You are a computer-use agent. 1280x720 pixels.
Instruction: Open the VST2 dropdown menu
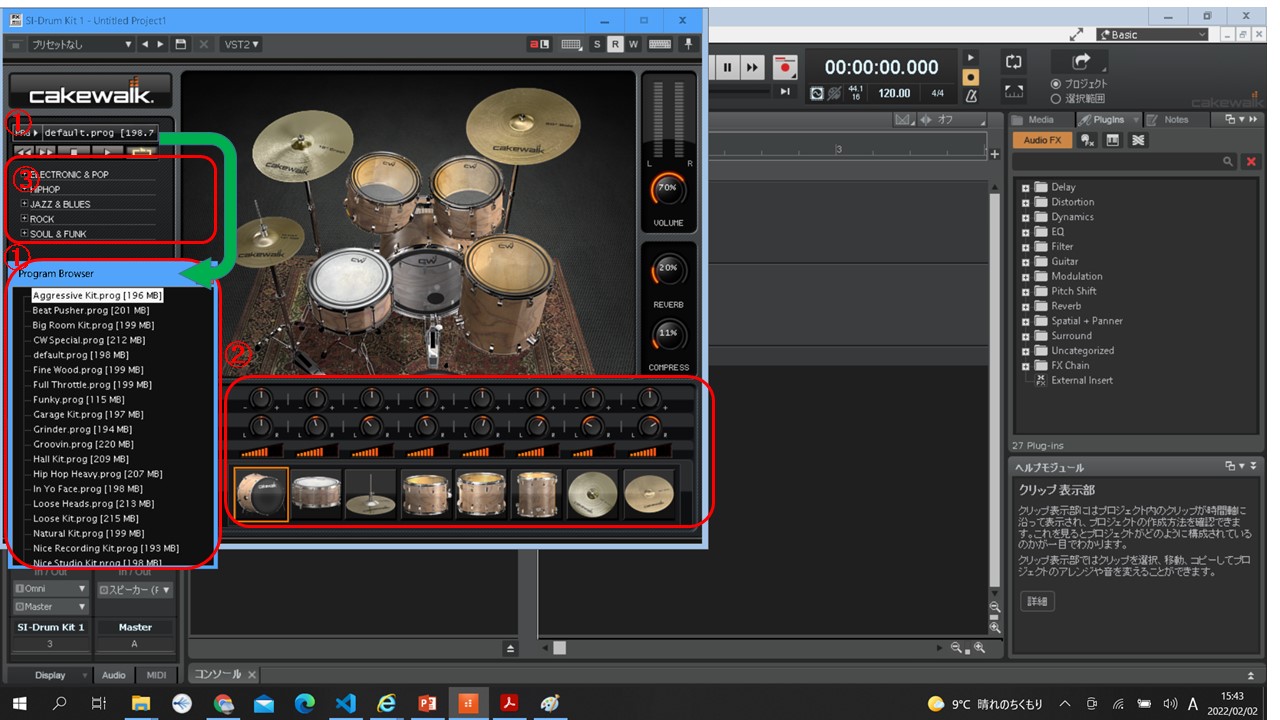(x=241, y=44)
